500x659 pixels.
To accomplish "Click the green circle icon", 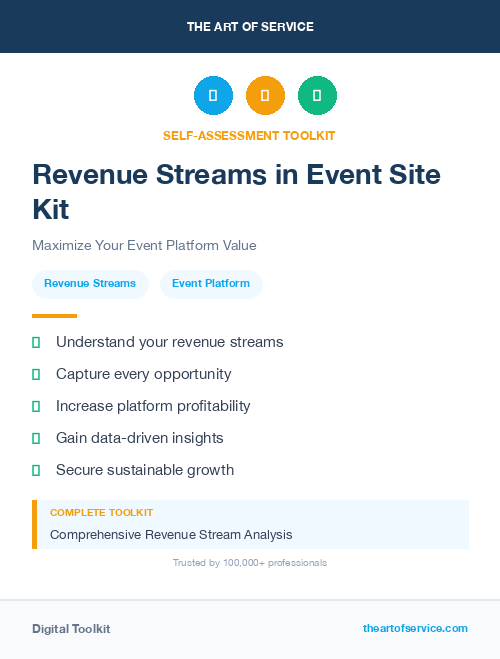I will point(317,95).
